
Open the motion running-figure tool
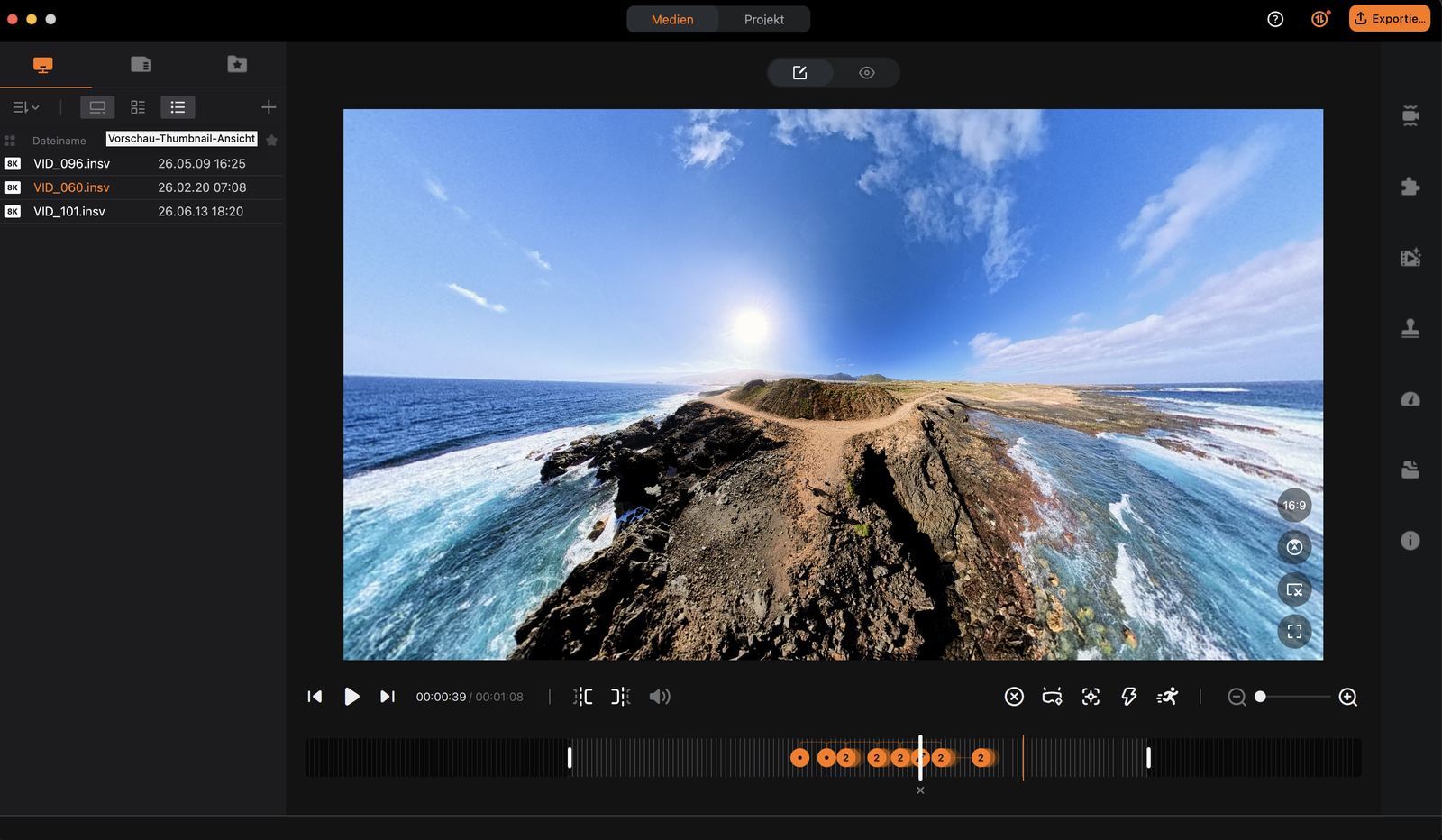1167,697
